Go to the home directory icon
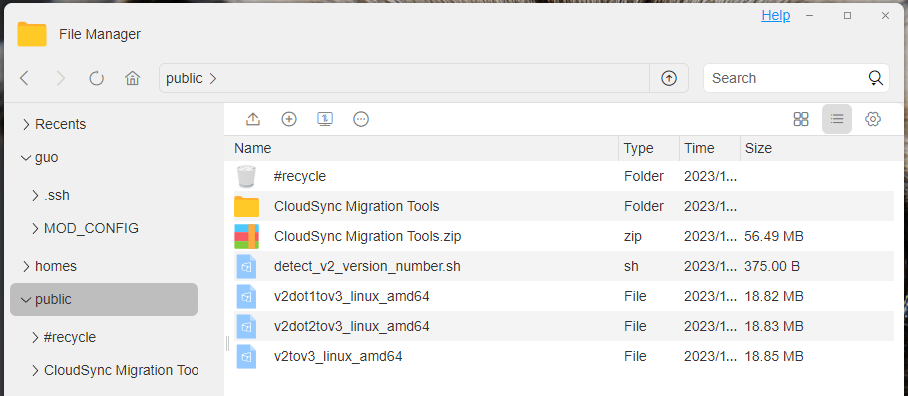This screenshot has height=396, width=908. tap(133, 78)
